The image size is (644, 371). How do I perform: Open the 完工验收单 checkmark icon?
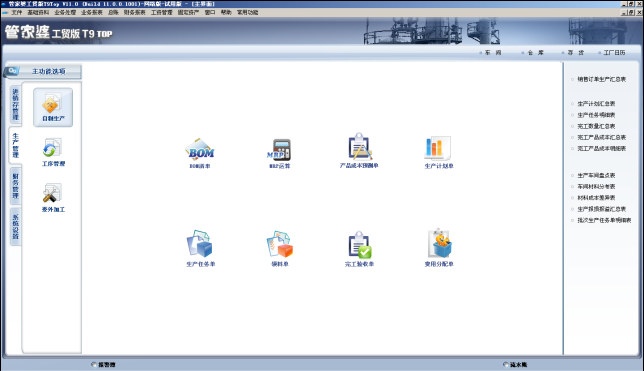pyautogui.click(x=359, y=245)
